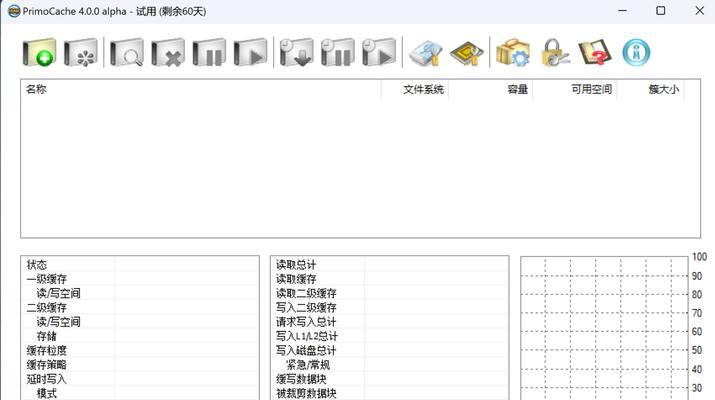Open the blue About info icon
Image resolution: width=715 pixels, height=400 pixels.
[636, 52]
